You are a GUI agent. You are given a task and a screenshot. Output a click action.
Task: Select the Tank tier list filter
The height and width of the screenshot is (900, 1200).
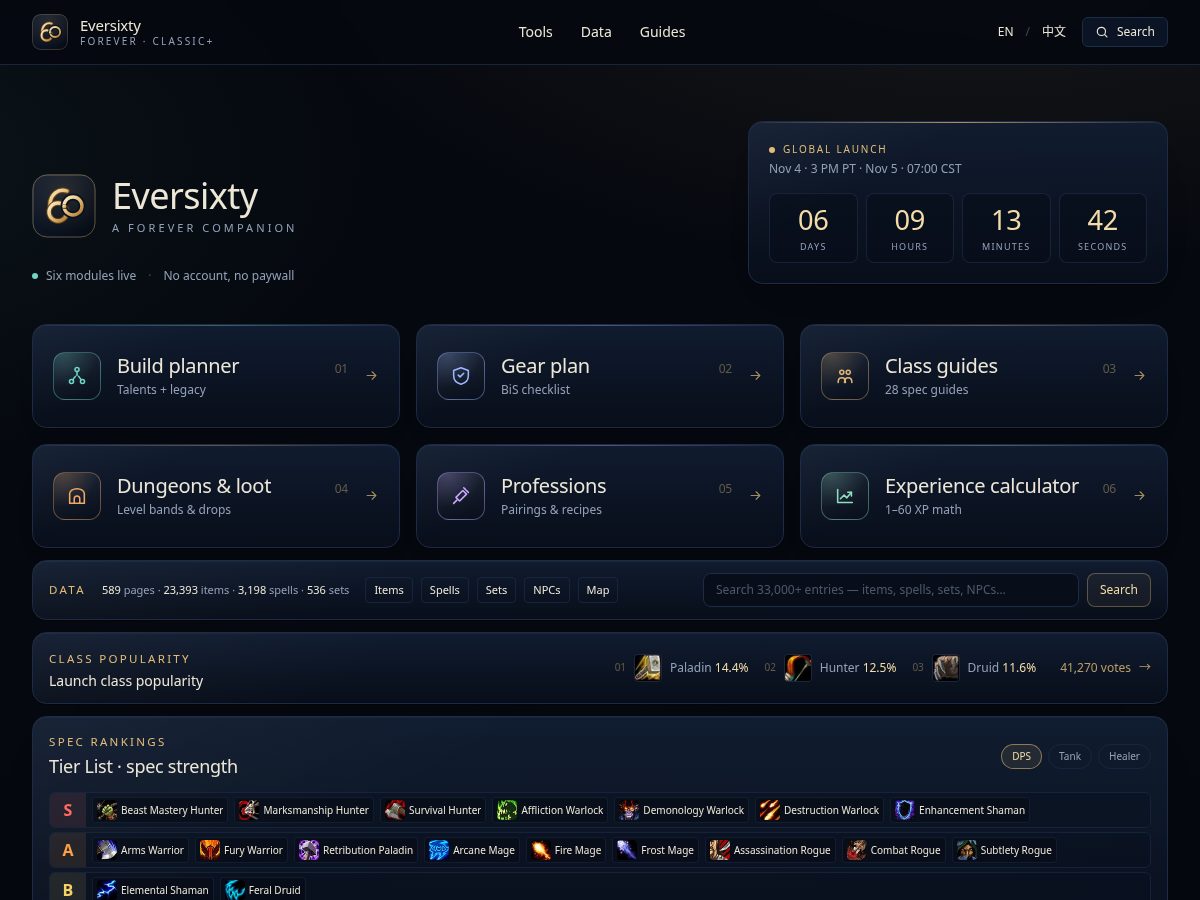[1070, 757]
